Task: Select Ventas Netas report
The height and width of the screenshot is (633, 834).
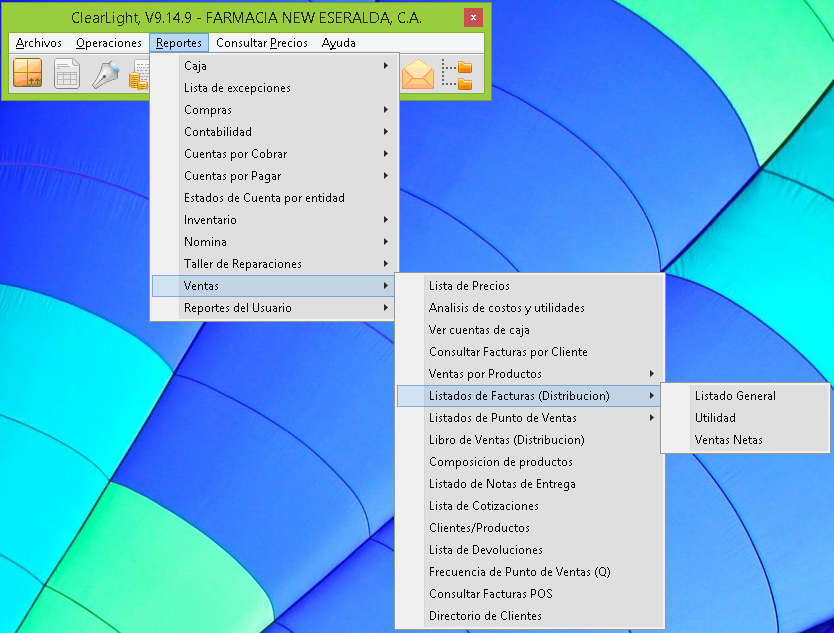Action: click(x=728, y=440)
